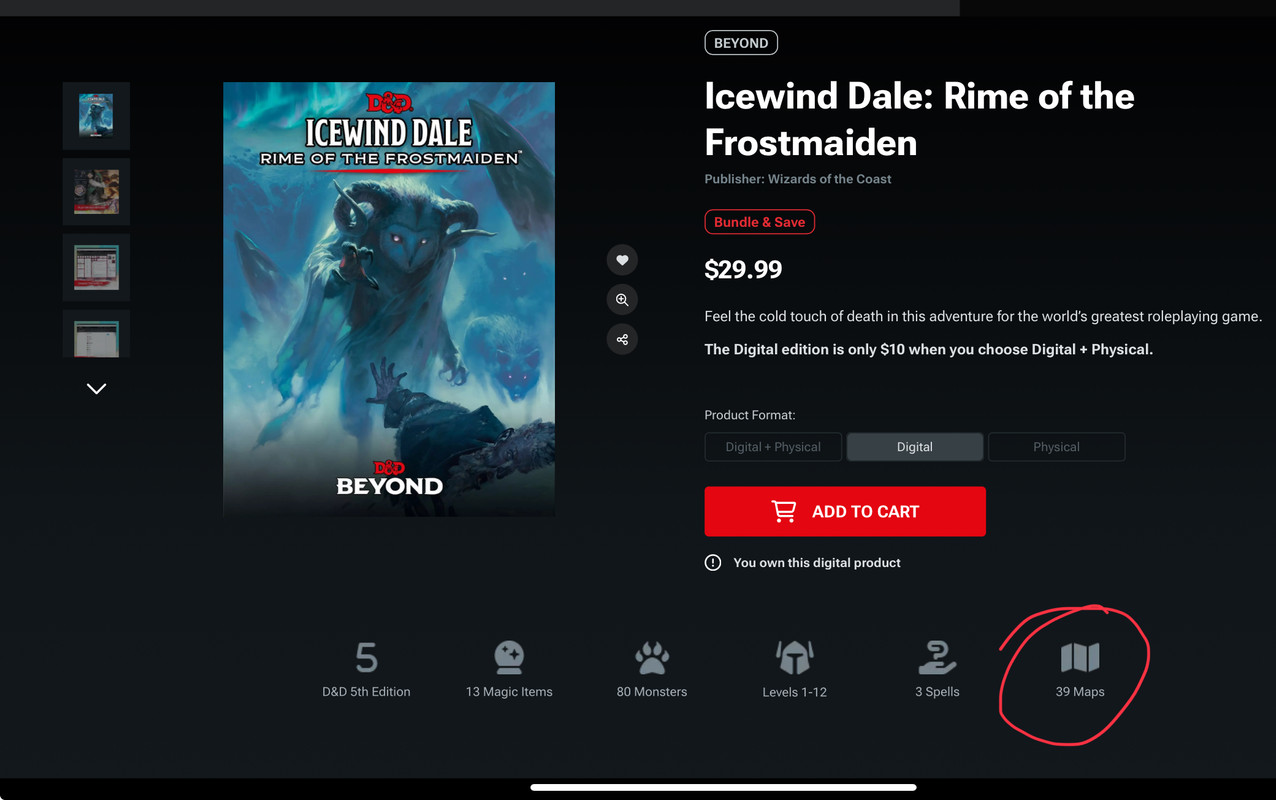
Task: Click the 39 Maps icon
Action: point(1080,658)
